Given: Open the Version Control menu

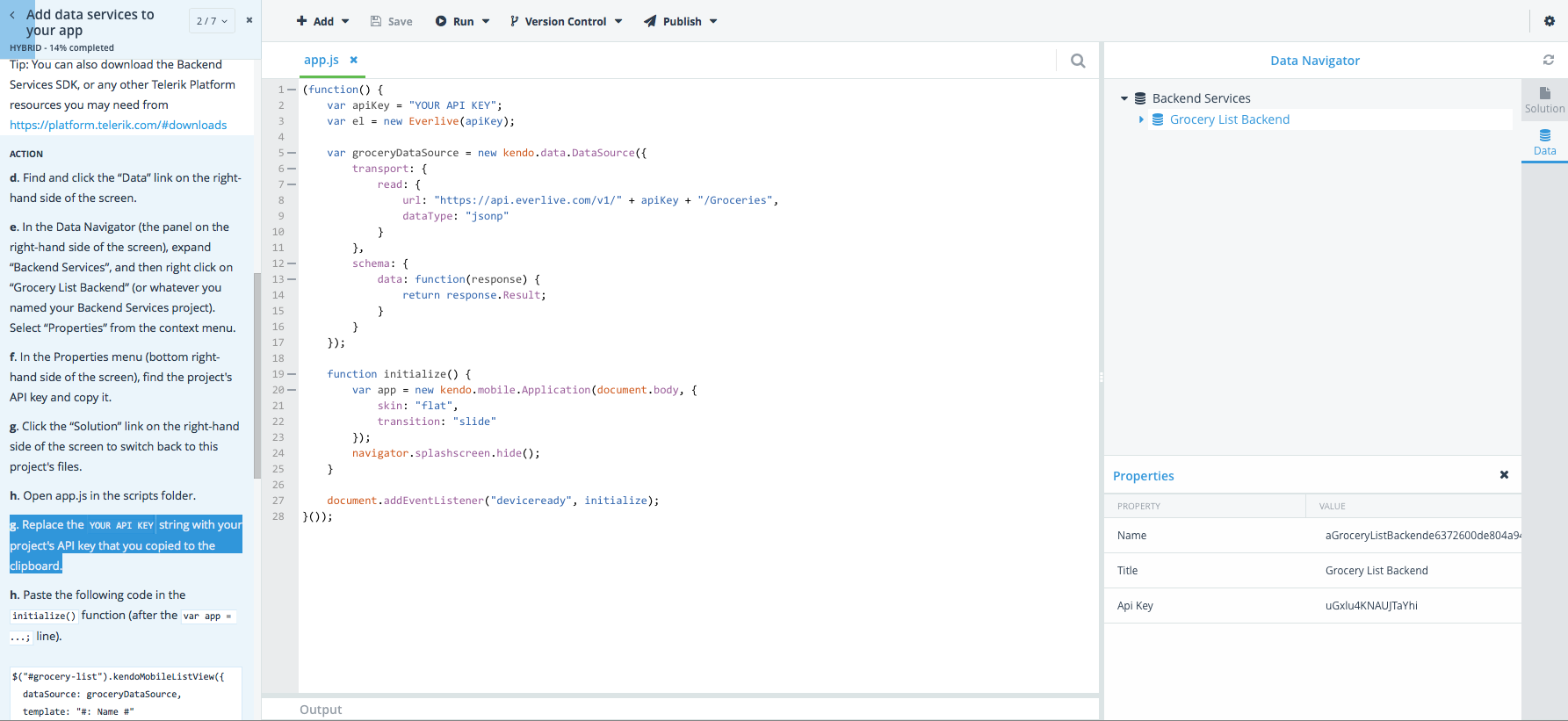Looking at the screenshot, I should [x=566, y=21].
